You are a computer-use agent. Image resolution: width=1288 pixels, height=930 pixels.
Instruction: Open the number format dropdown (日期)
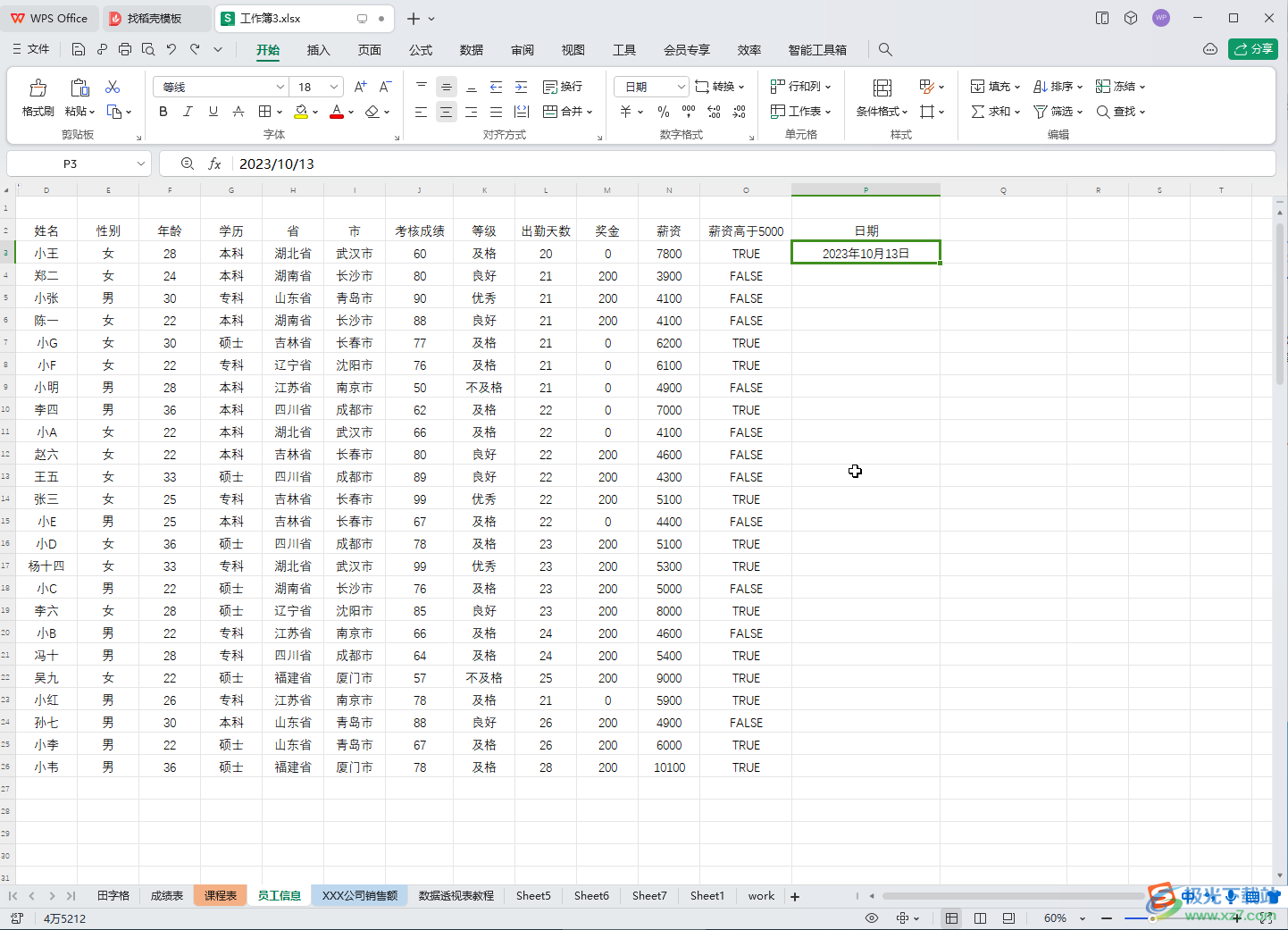pos(681,87)
